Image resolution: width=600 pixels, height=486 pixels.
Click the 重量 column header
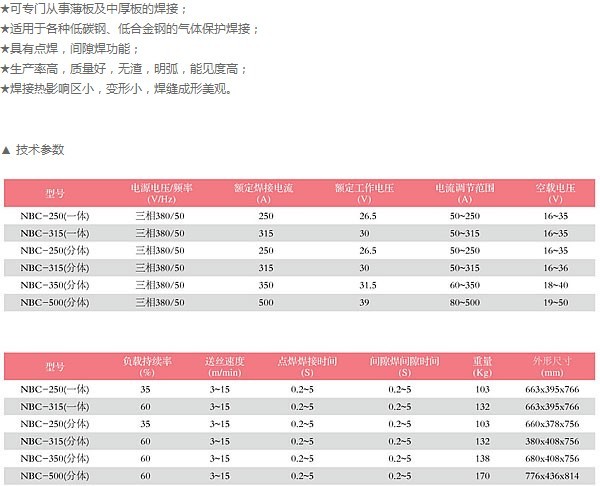point(483,365)
